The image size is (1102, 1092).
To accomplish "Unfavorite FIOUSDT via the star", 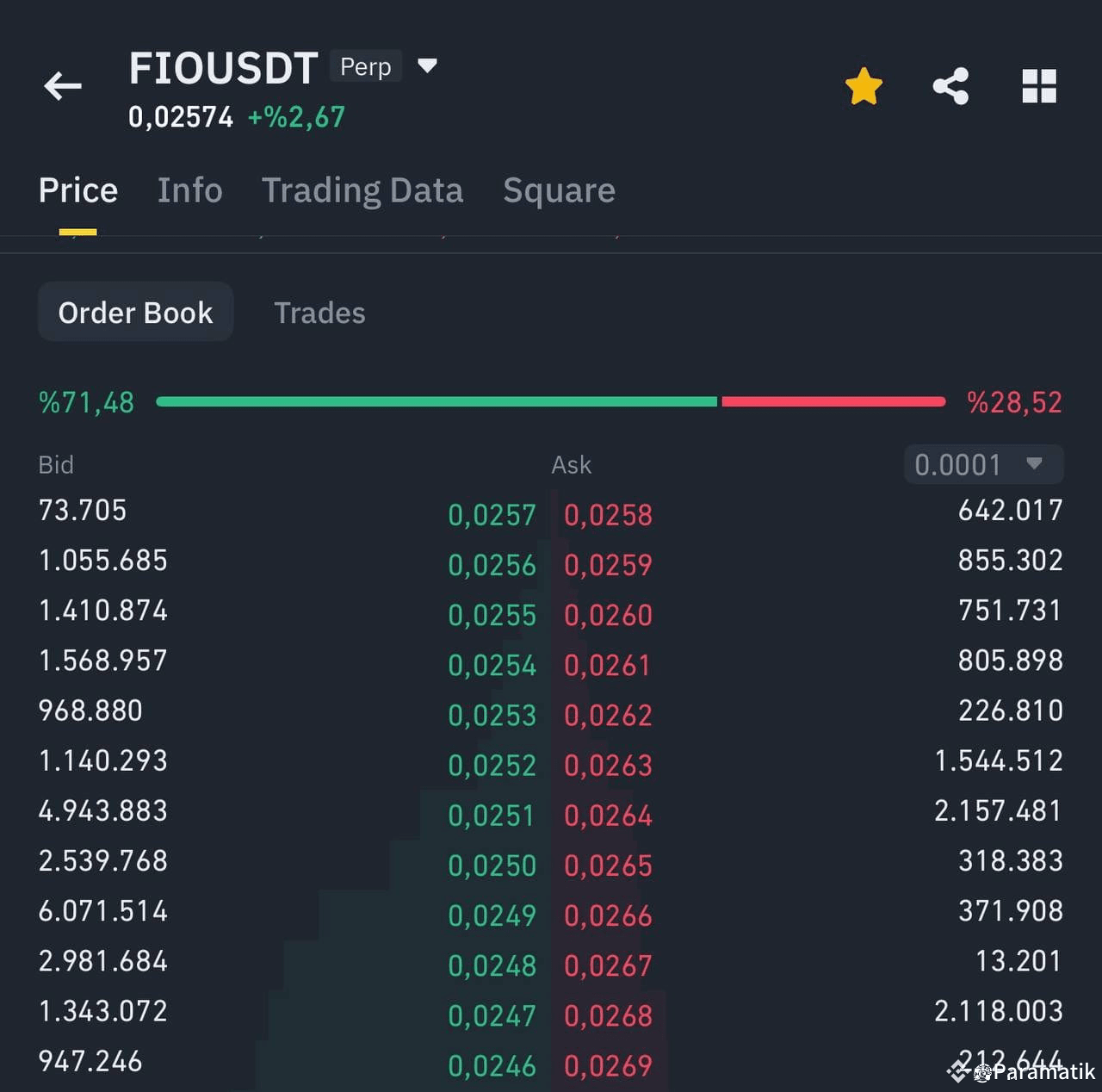I will 864,84.
